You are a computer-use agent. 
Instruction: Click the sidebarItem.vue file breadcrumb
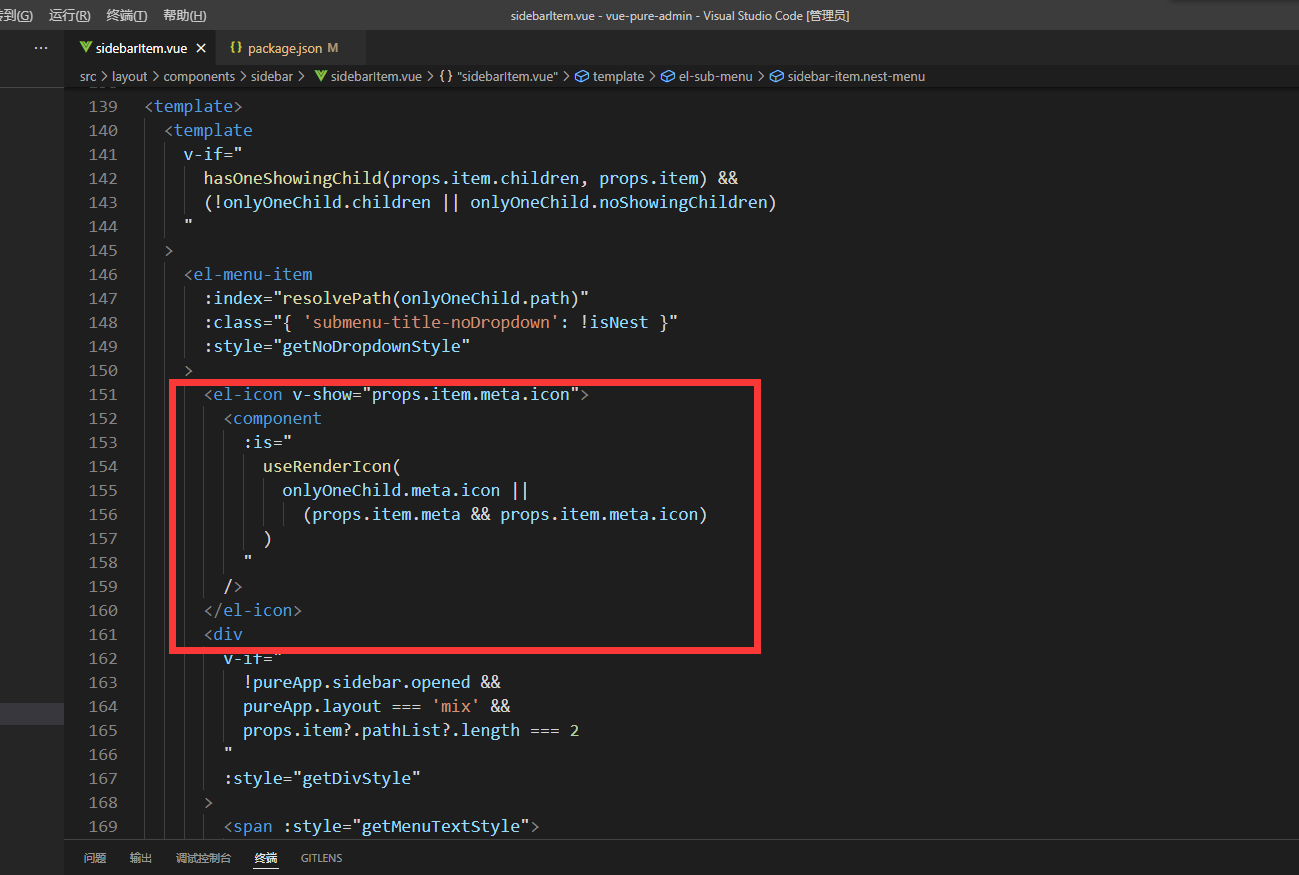[x=376, y=76]
